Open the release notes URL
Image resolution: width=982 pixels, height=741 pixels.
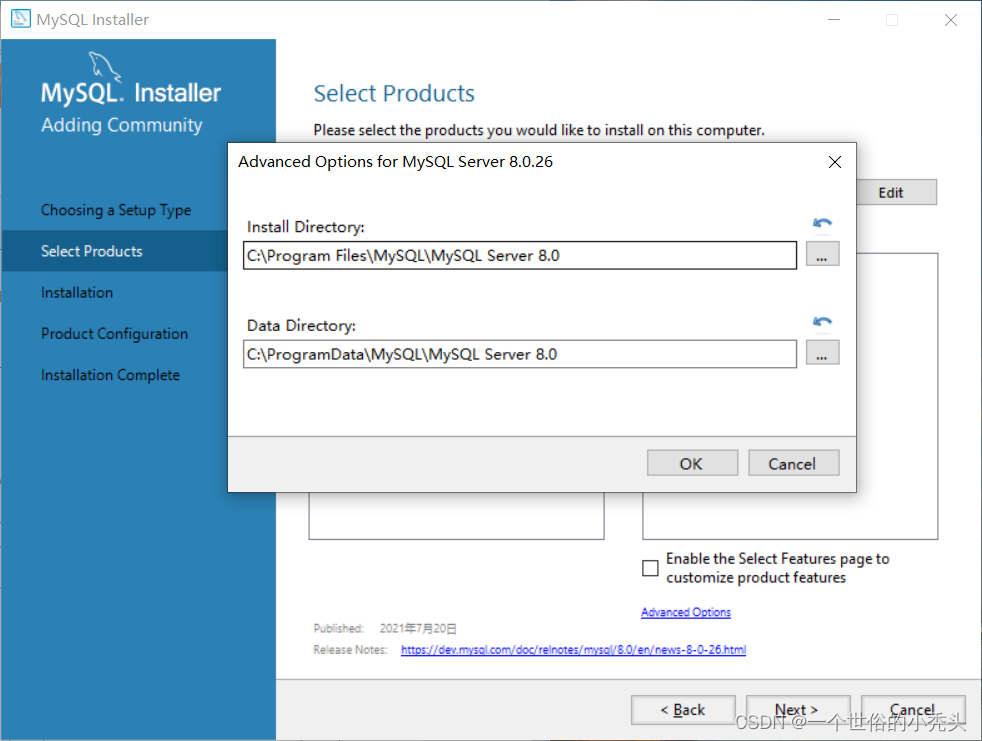tap(573, 650)
